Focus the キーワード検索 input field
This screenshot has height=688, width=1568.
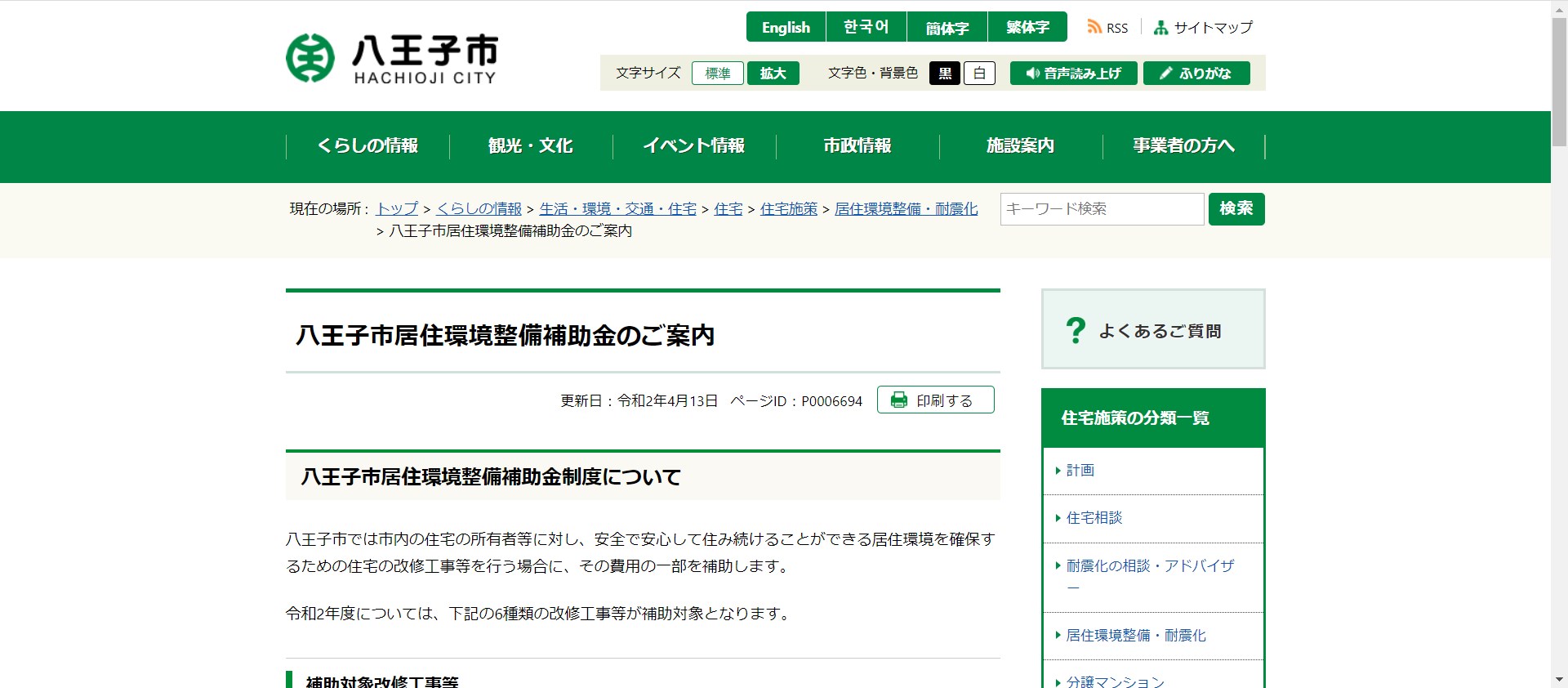[1102, 209]
